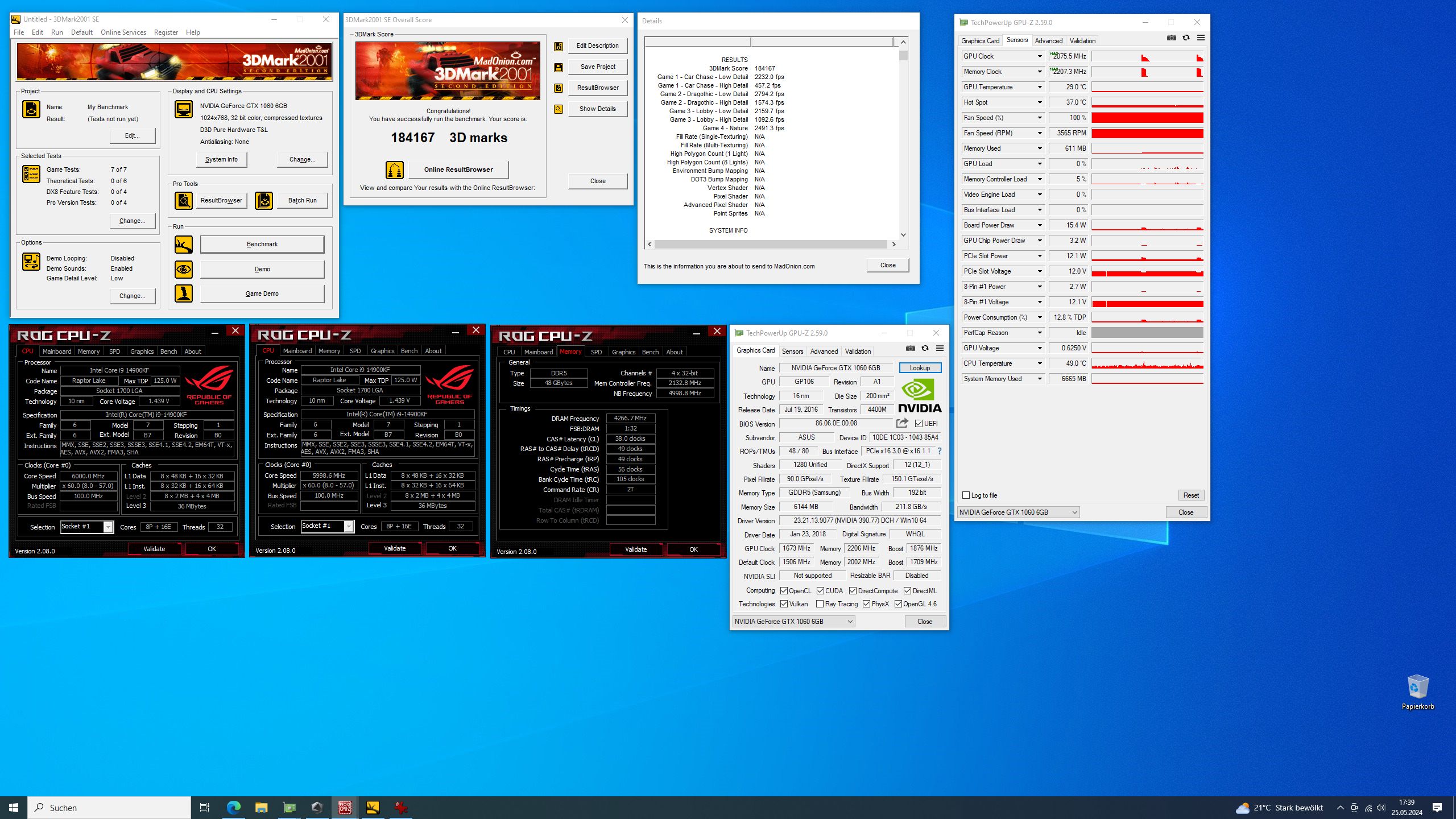Click the Online ResultBrowser button
Screen dimensions: 1456x819
click(x=458, y=169)
